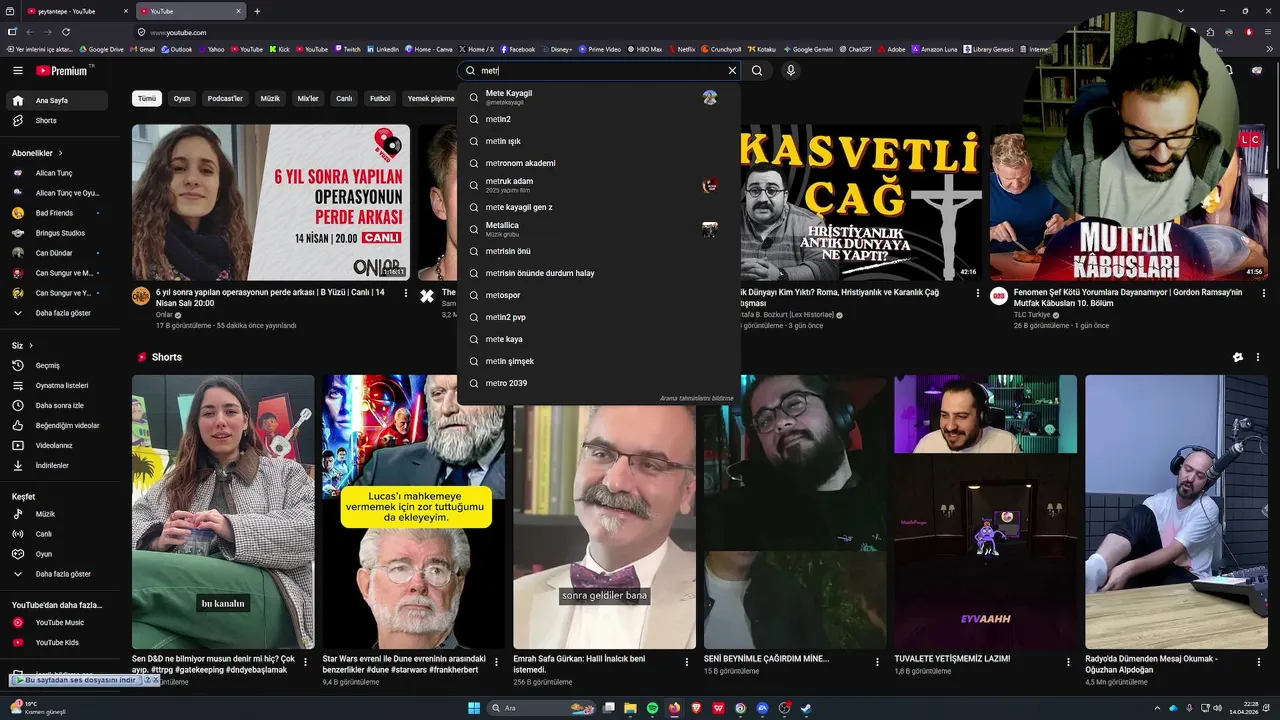Click into the YouTube search input field

click(x=600, y=71)
